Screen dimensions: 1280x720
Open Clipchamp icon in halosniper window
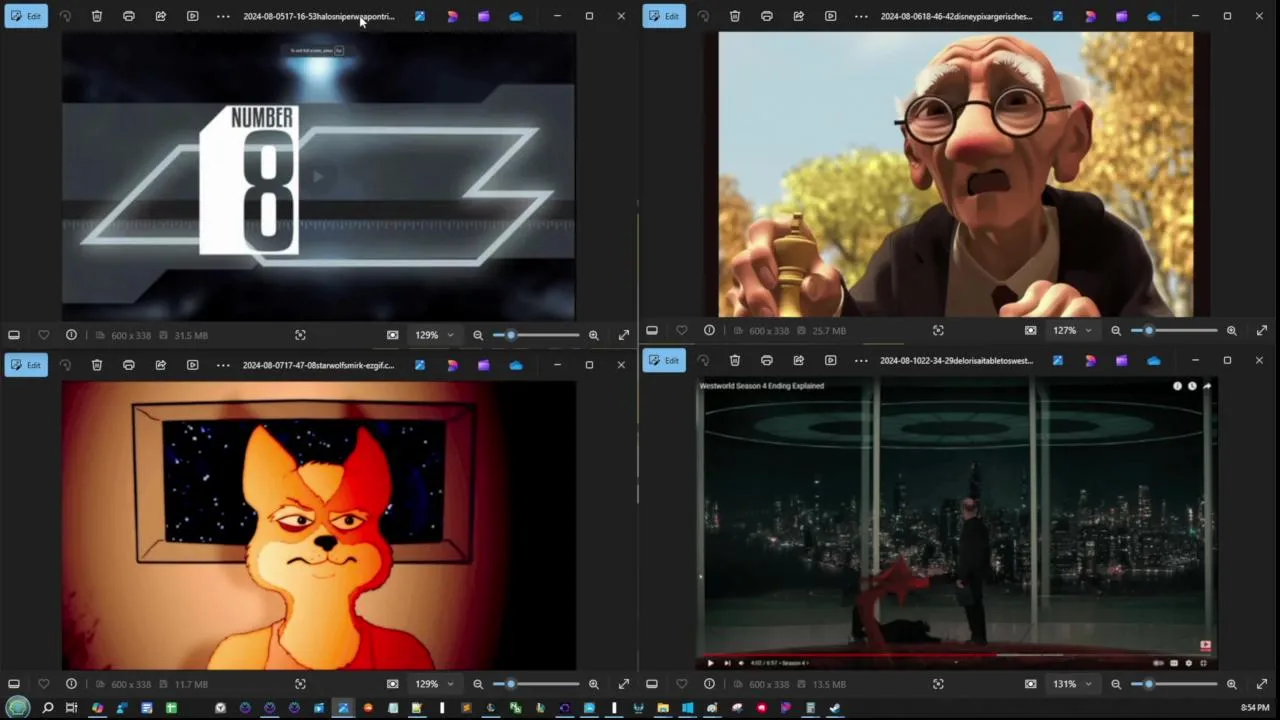pyautogui.click(x=484, y=16)
